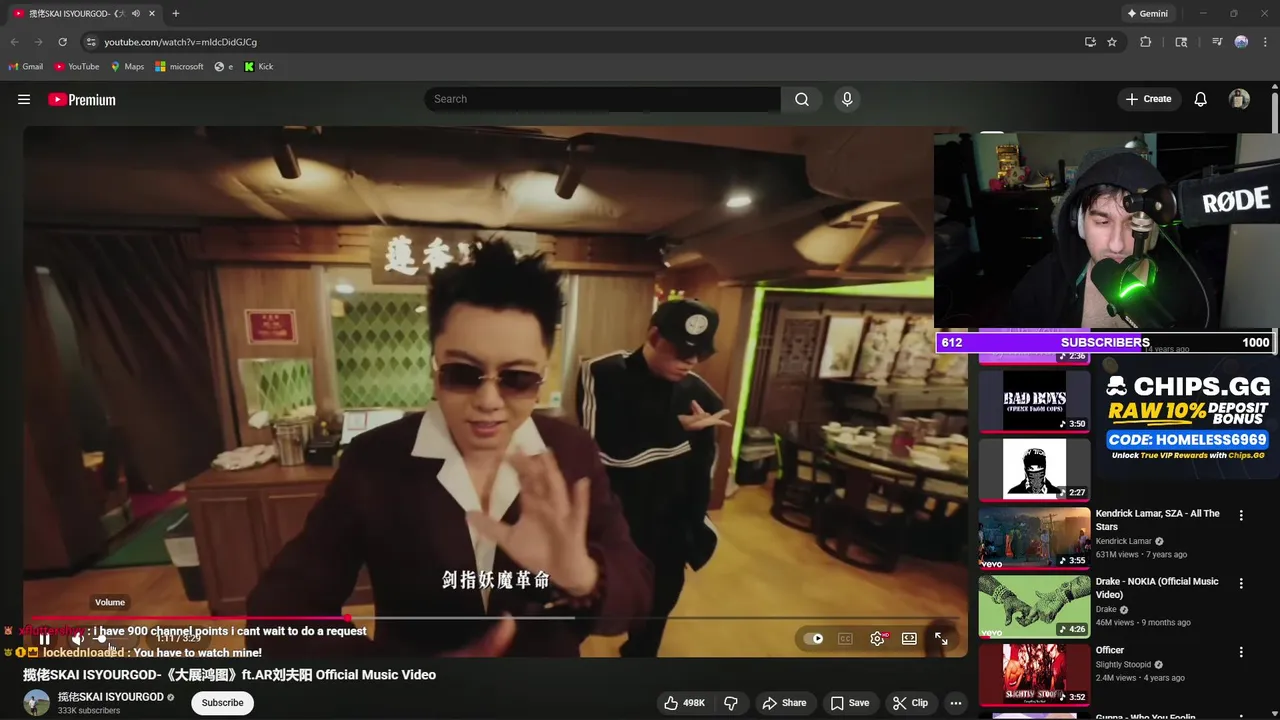The height and width of the screenshot is (720, 1280).
Task: Open the YouTube hamburger guide menu
Action: 24,99
